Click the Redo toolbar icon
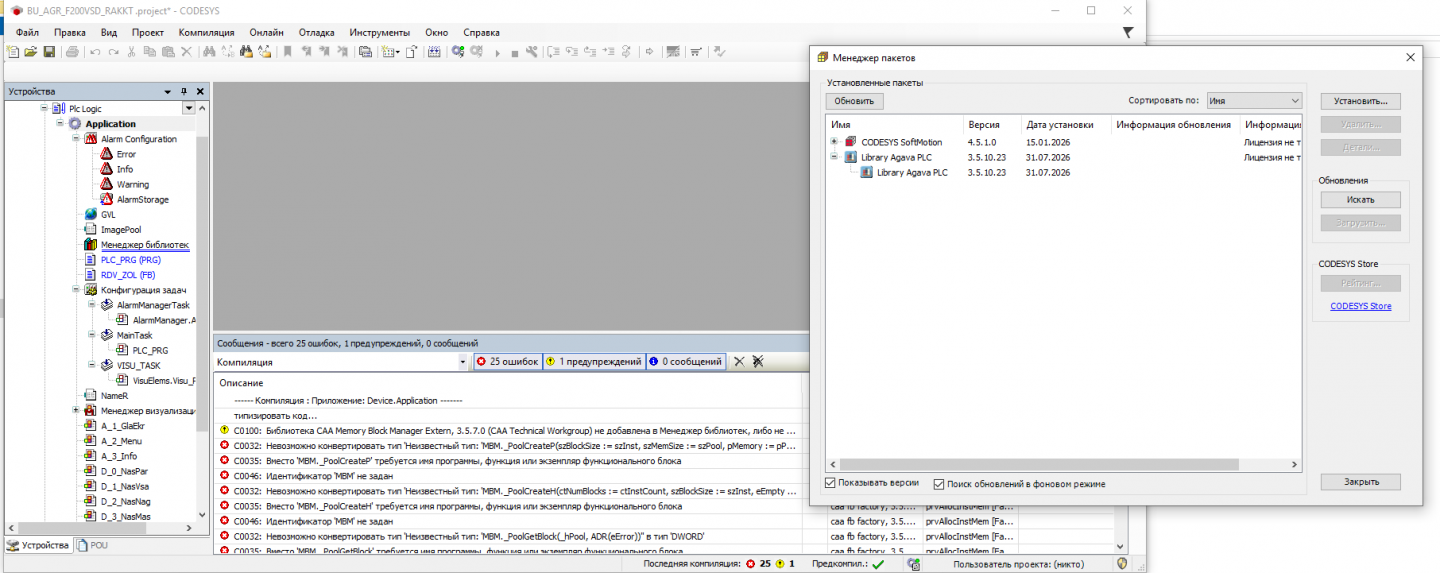 point(114,51)
